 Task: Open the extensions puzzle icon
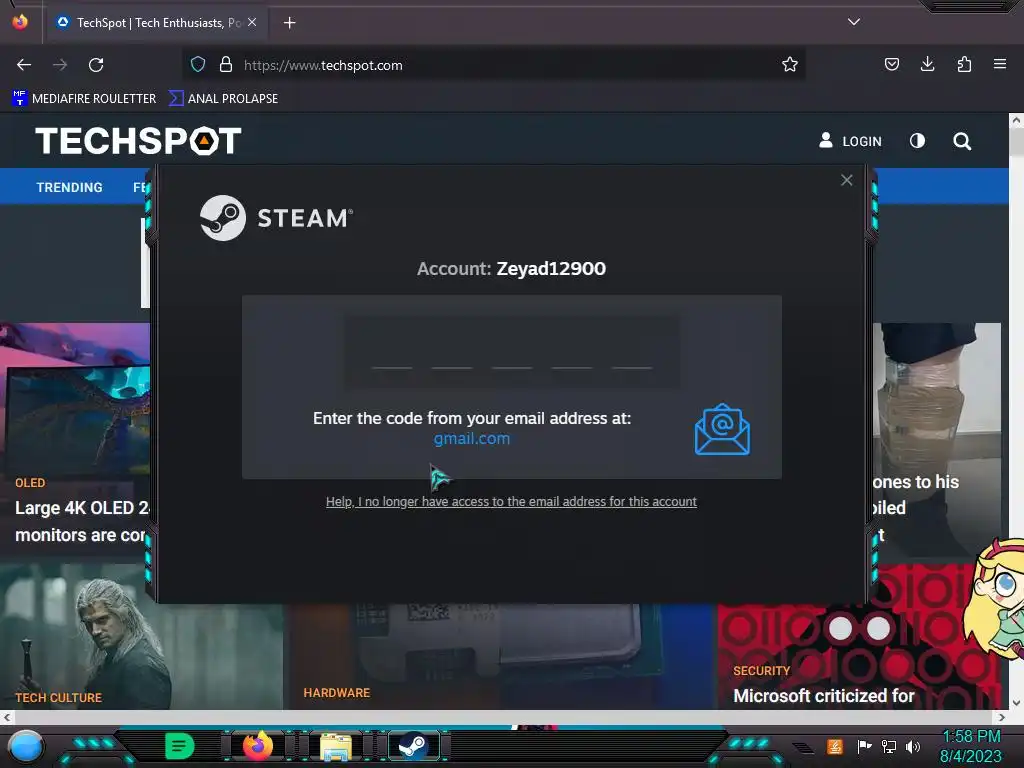point(964,64)
